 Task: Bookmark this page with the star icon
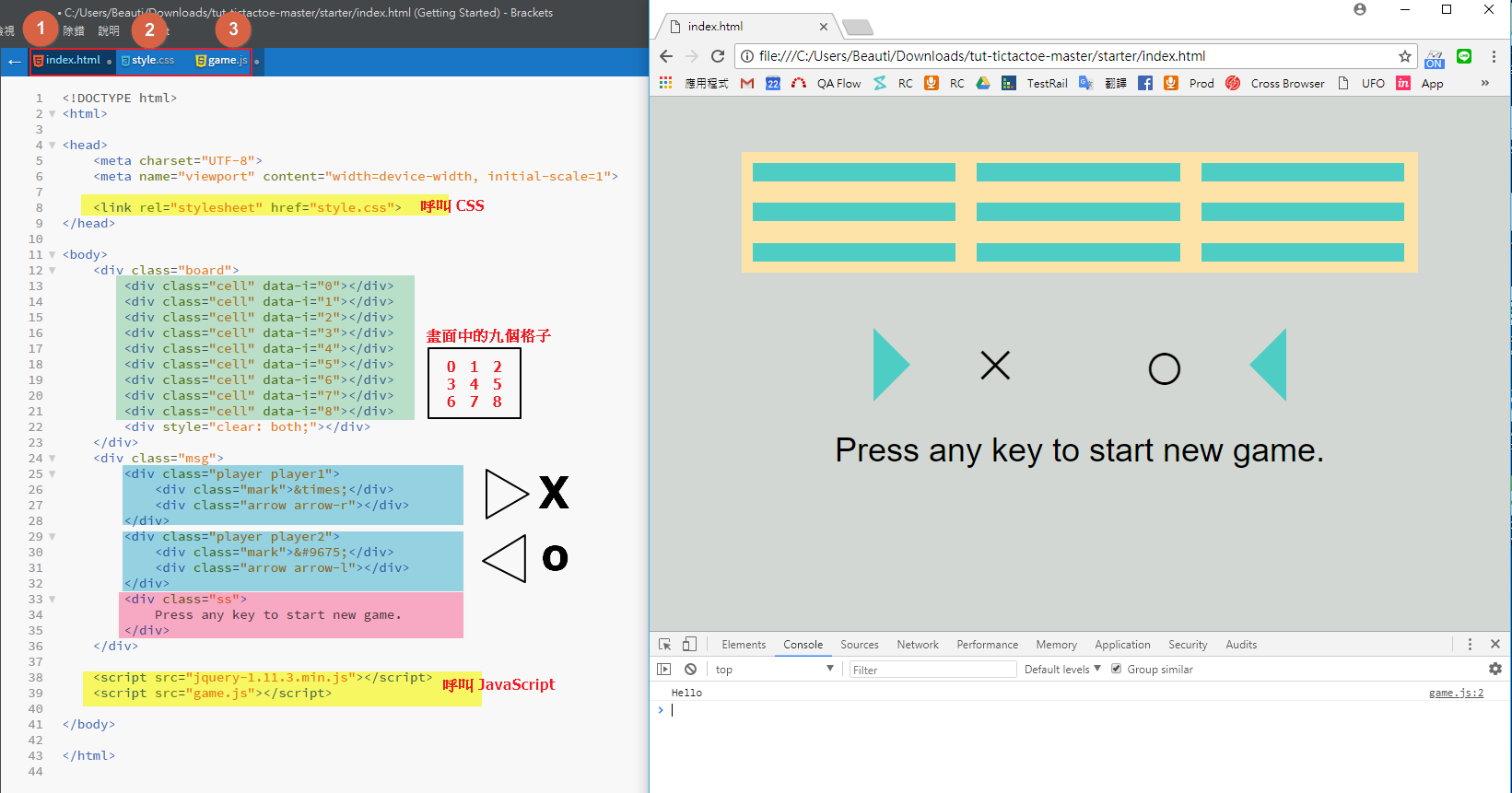[1405, 56]
